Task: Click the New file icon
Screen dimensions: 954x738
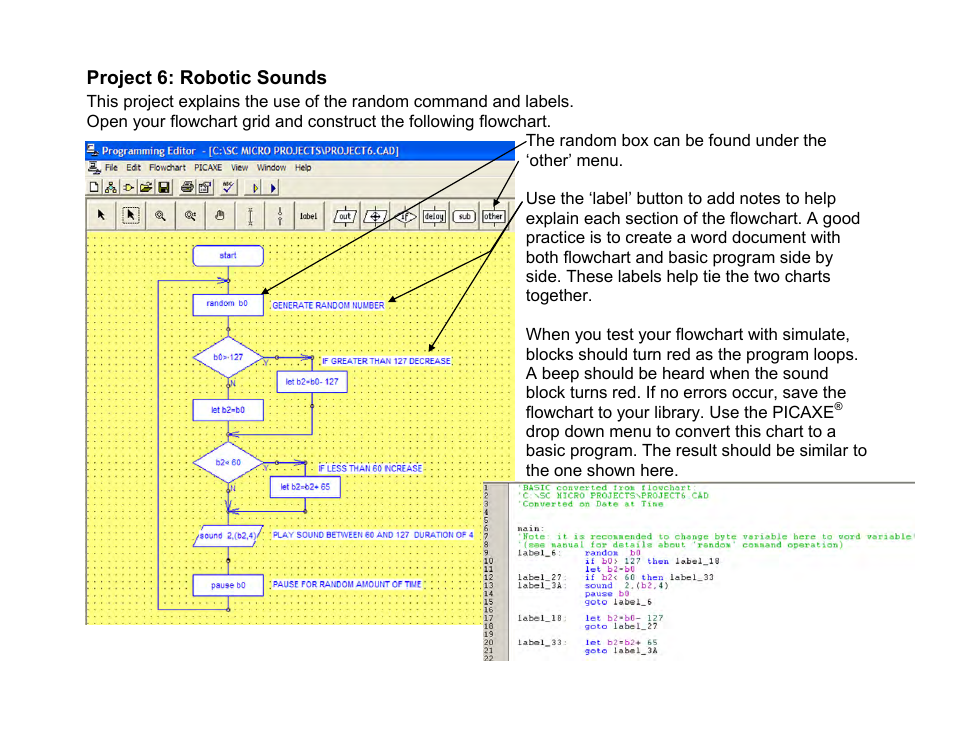Action: [94, 187]
